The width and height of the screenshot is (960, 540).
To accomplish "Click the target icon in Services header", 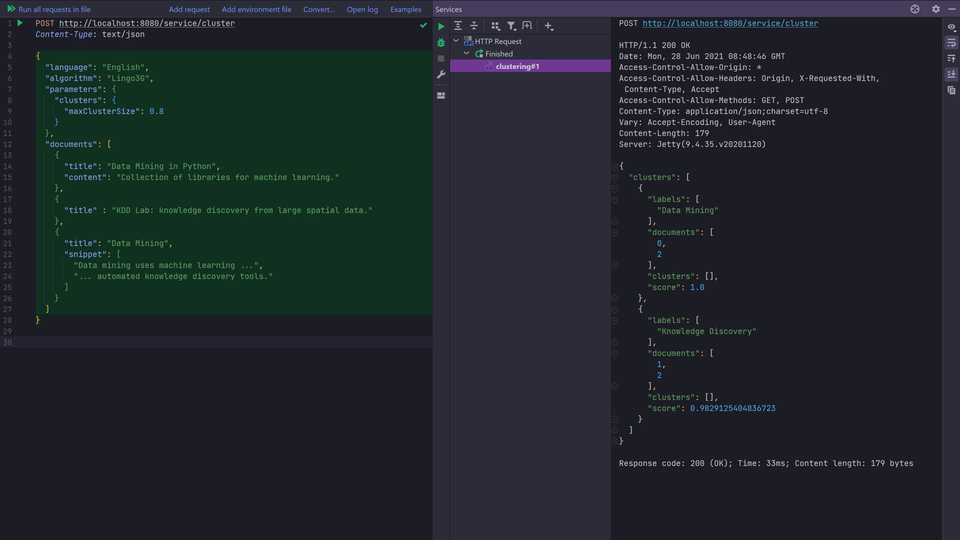I will click(915, 9).
